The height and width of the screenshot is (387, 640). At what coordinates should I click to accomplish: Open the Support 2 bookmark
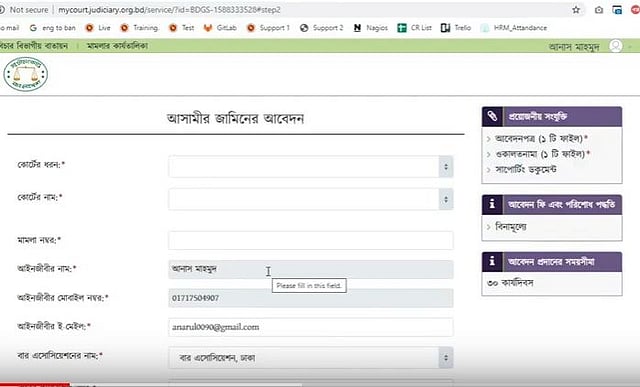322,28
